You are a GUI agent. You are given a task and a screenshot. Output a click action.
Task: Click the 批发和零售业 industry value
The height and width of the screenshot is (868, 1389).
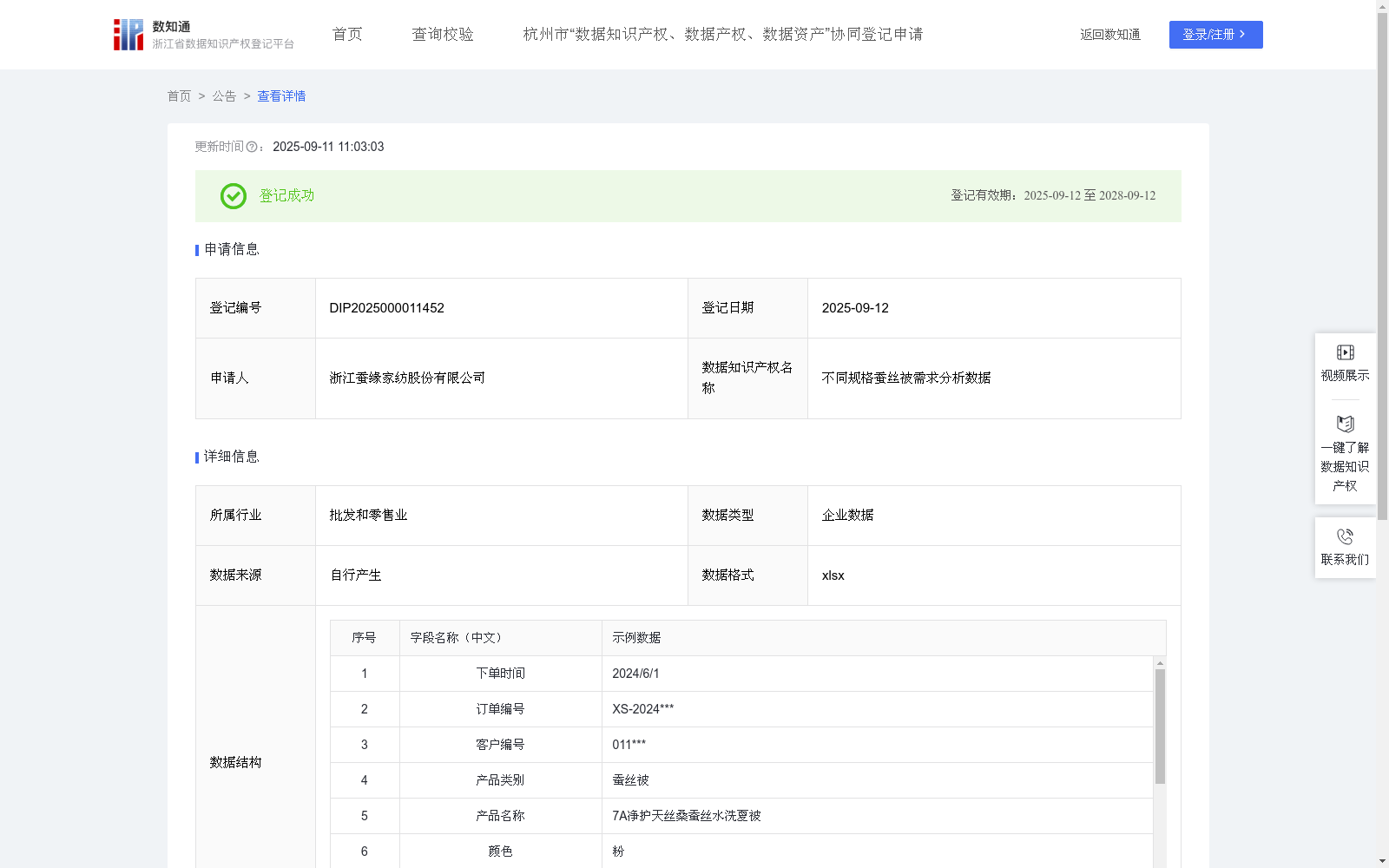tap(368, 516)
